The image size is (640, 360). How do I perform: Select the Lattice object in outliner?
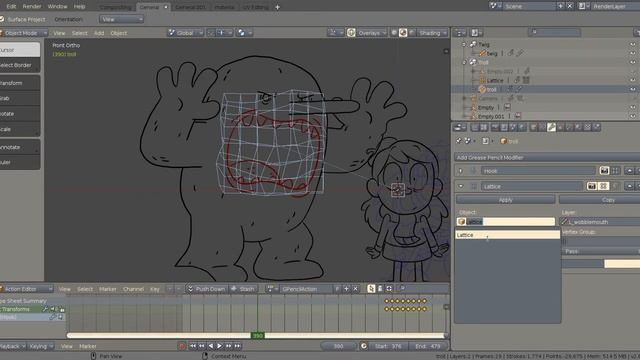click(x=495, y=80)
